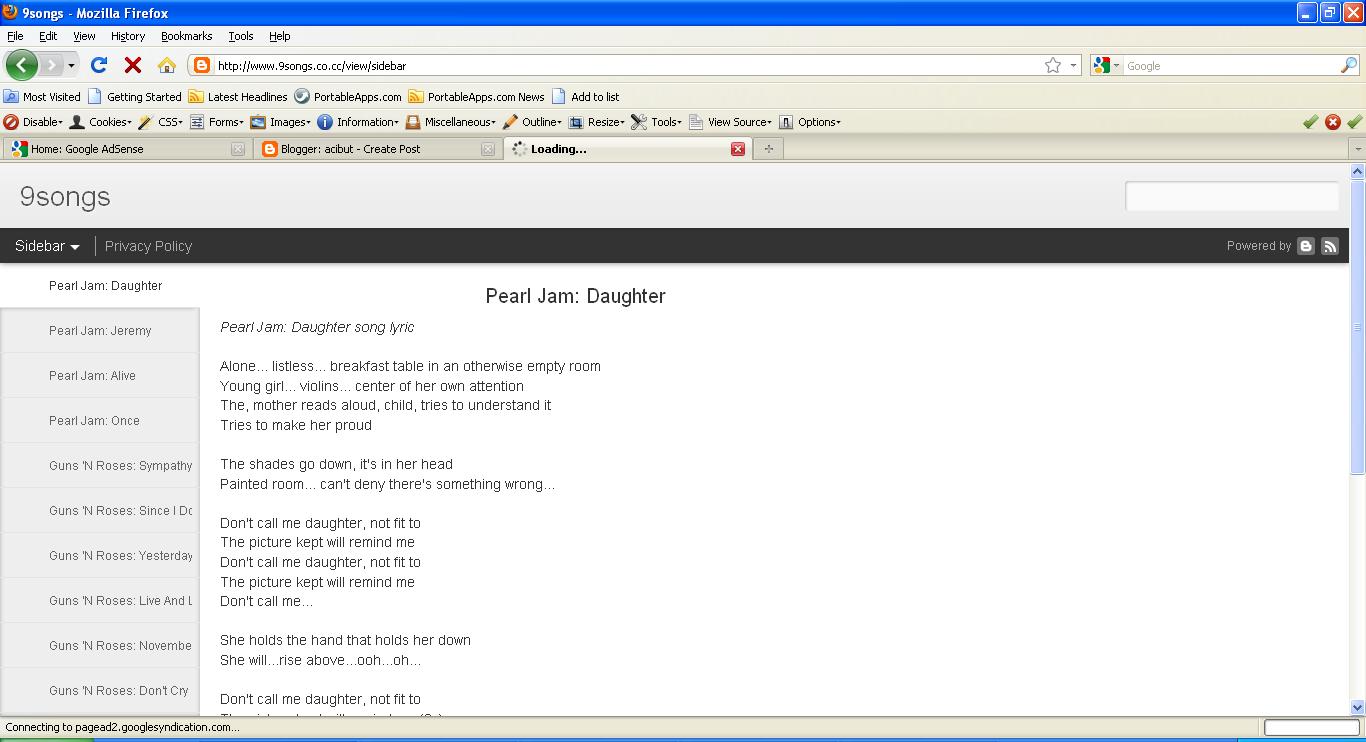Open a new tab with the plus button
1366x742 pixels.
pyautogui.click(x=768, y=149)
